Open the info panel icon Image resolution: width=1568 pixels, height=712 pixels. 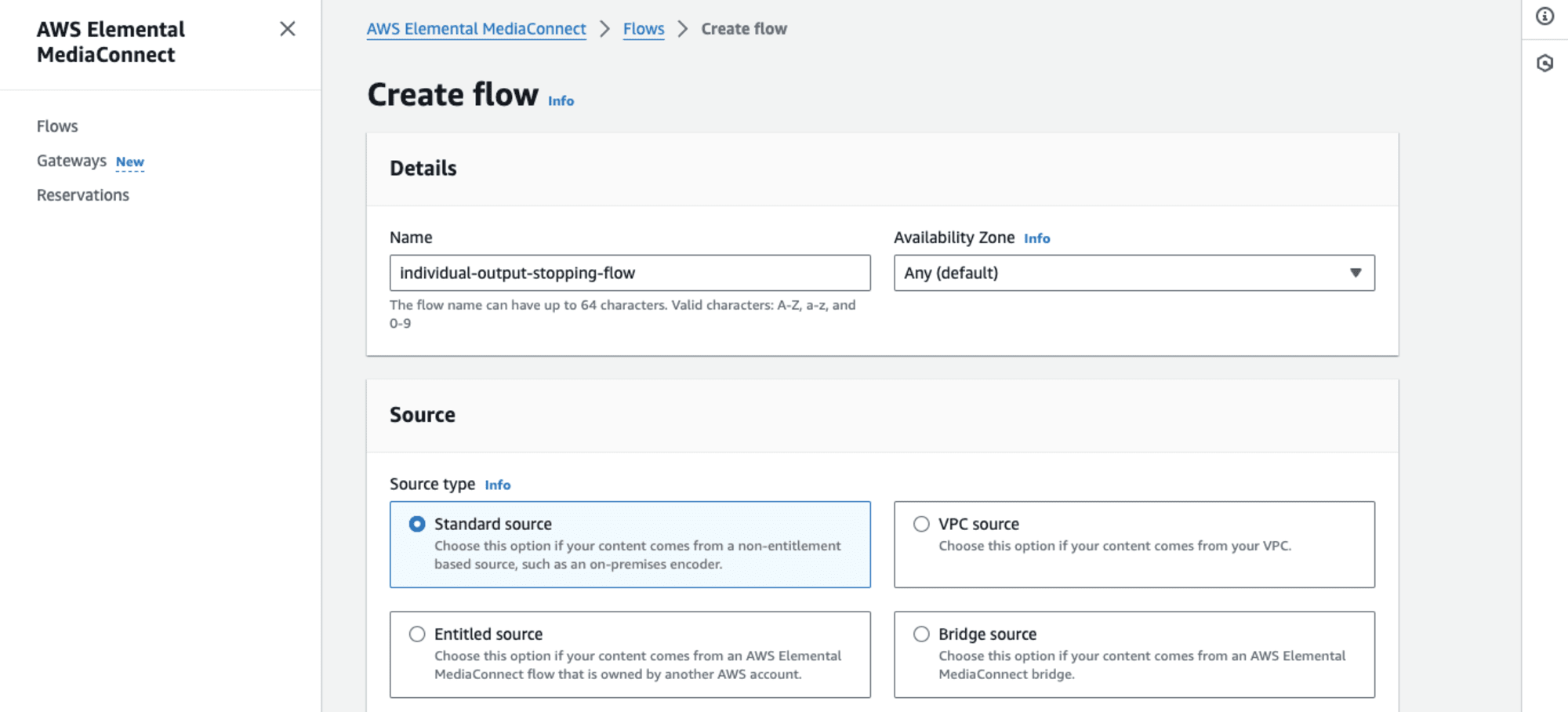(1544, 16)
